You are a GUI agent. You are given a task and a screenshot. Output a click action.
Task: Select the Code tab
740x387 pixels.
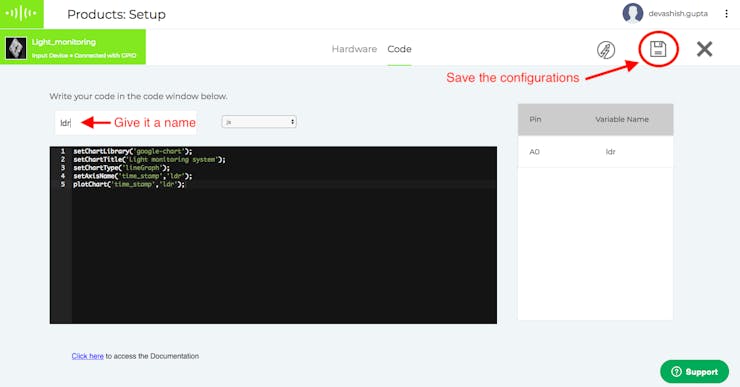point(399,49)
